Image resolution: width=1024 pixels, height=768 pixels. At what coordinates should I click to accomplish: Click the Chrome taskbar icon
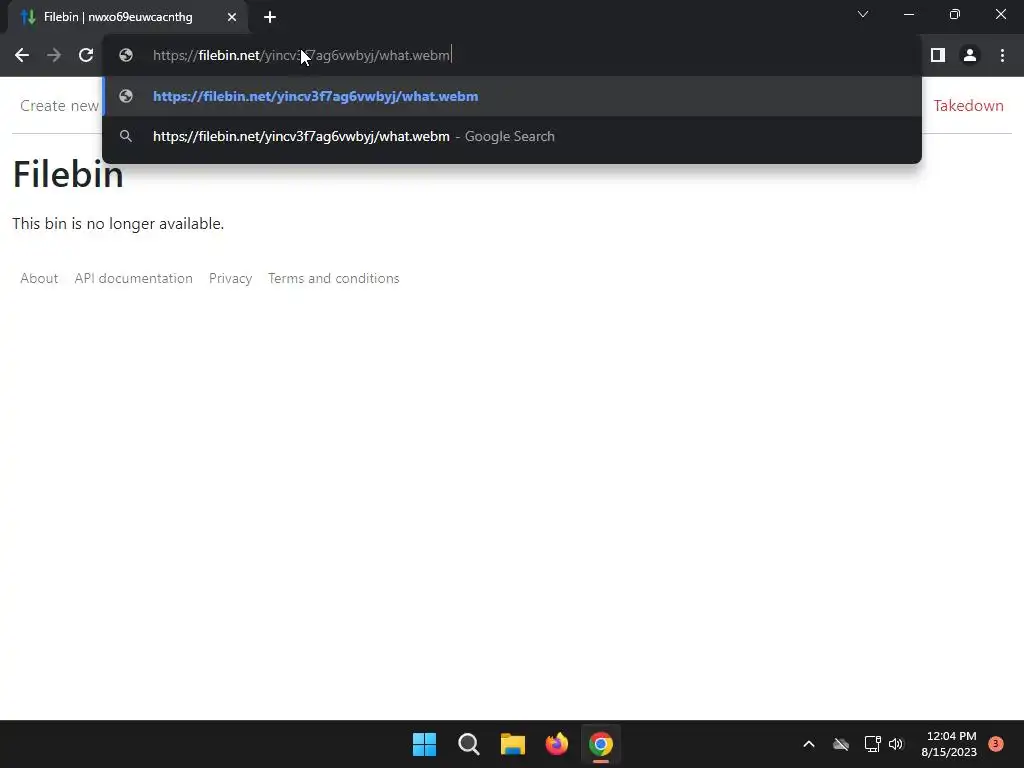coord(601,744)
